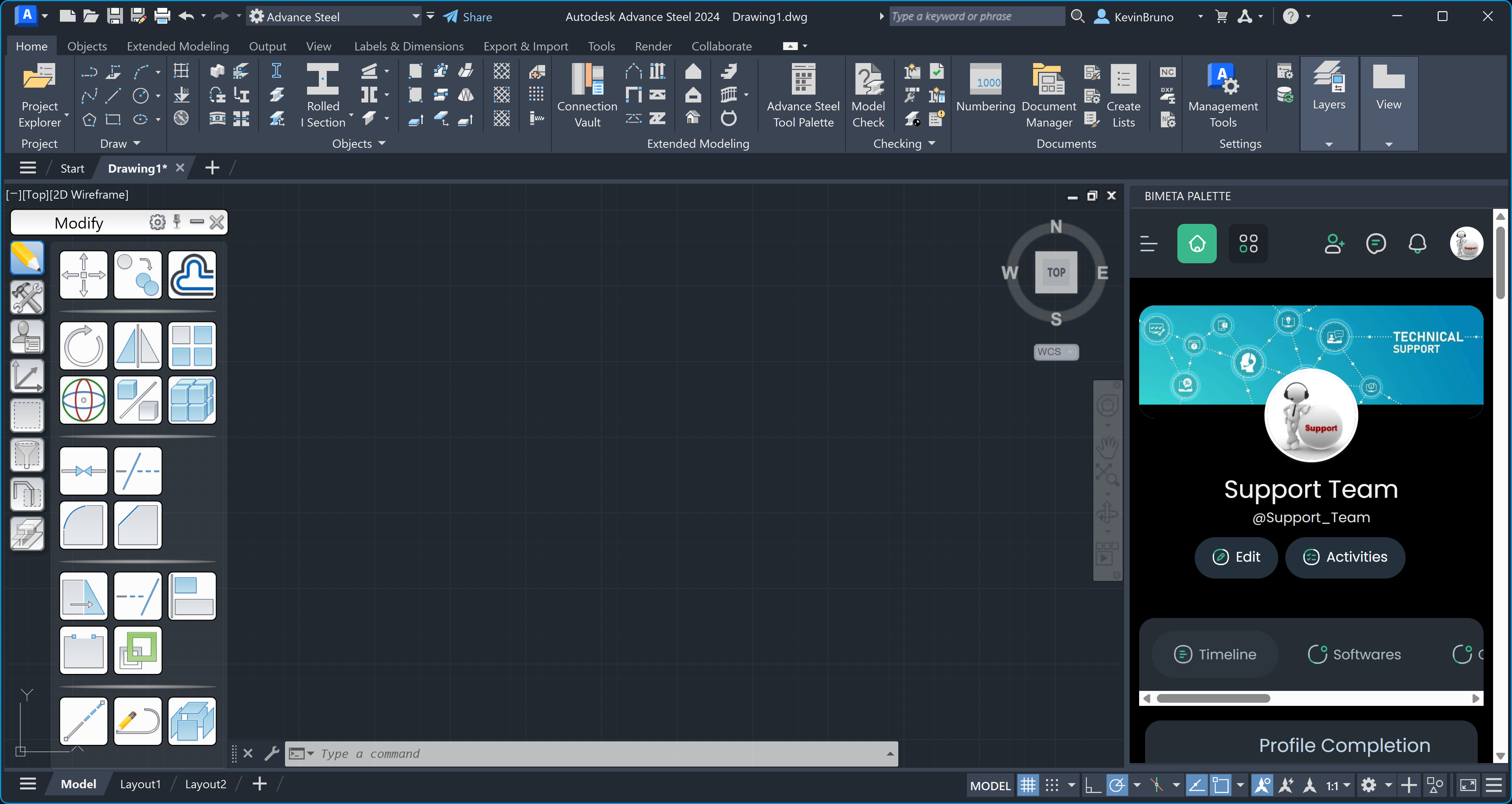Open the Timeline section in BIMETA
Image resolution: width=1512 pixels, height=804 pixels.
click(1215, 654)
